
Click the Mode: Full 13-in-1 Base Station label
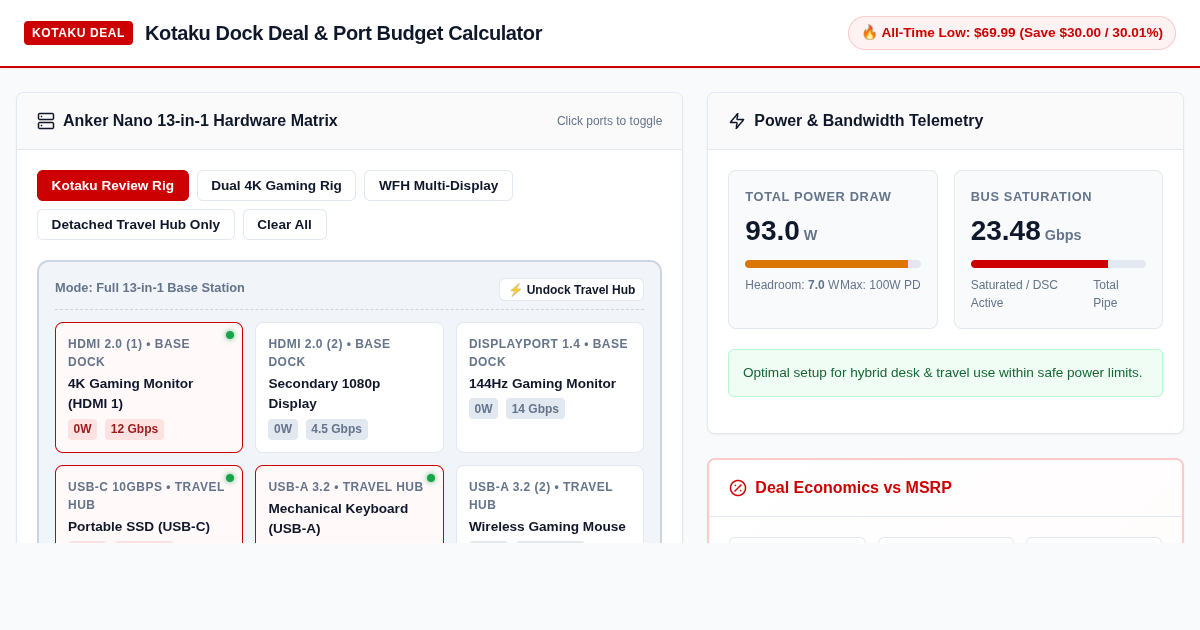coord(150,288)
